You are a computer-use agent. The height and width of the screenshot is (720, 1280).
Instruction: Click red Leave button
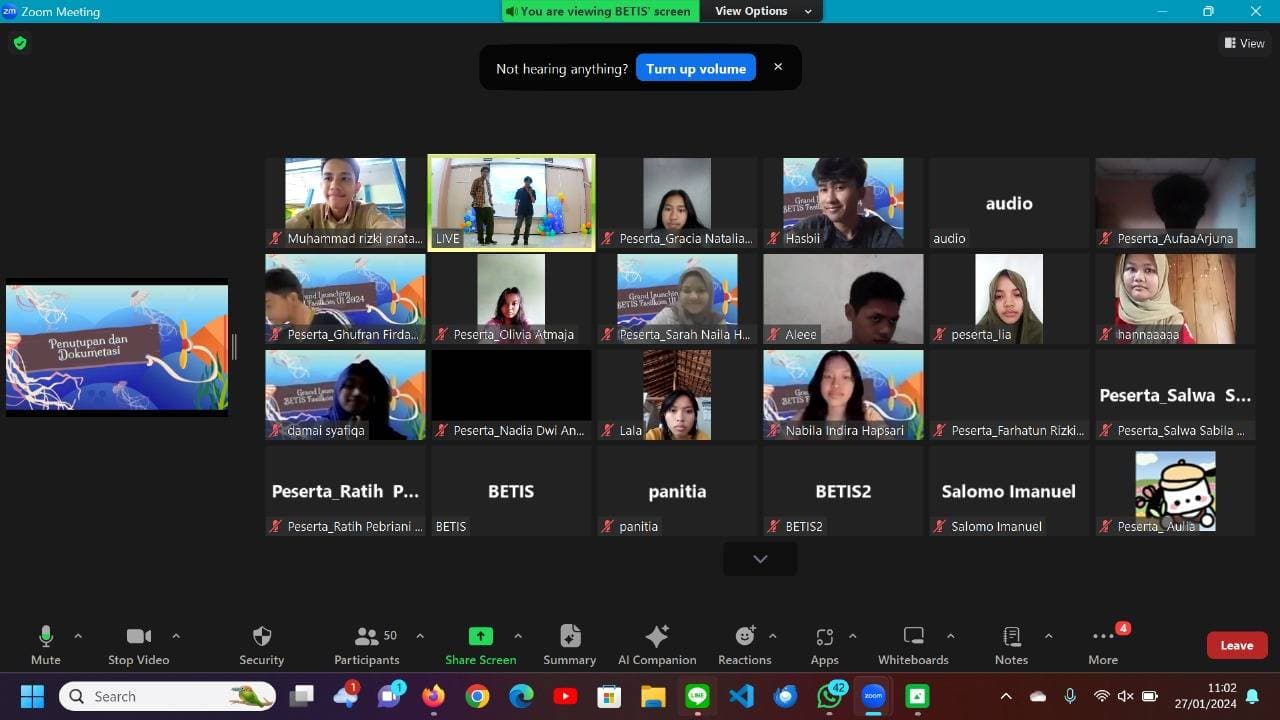pyautogui.click(x=1237, y=645)
